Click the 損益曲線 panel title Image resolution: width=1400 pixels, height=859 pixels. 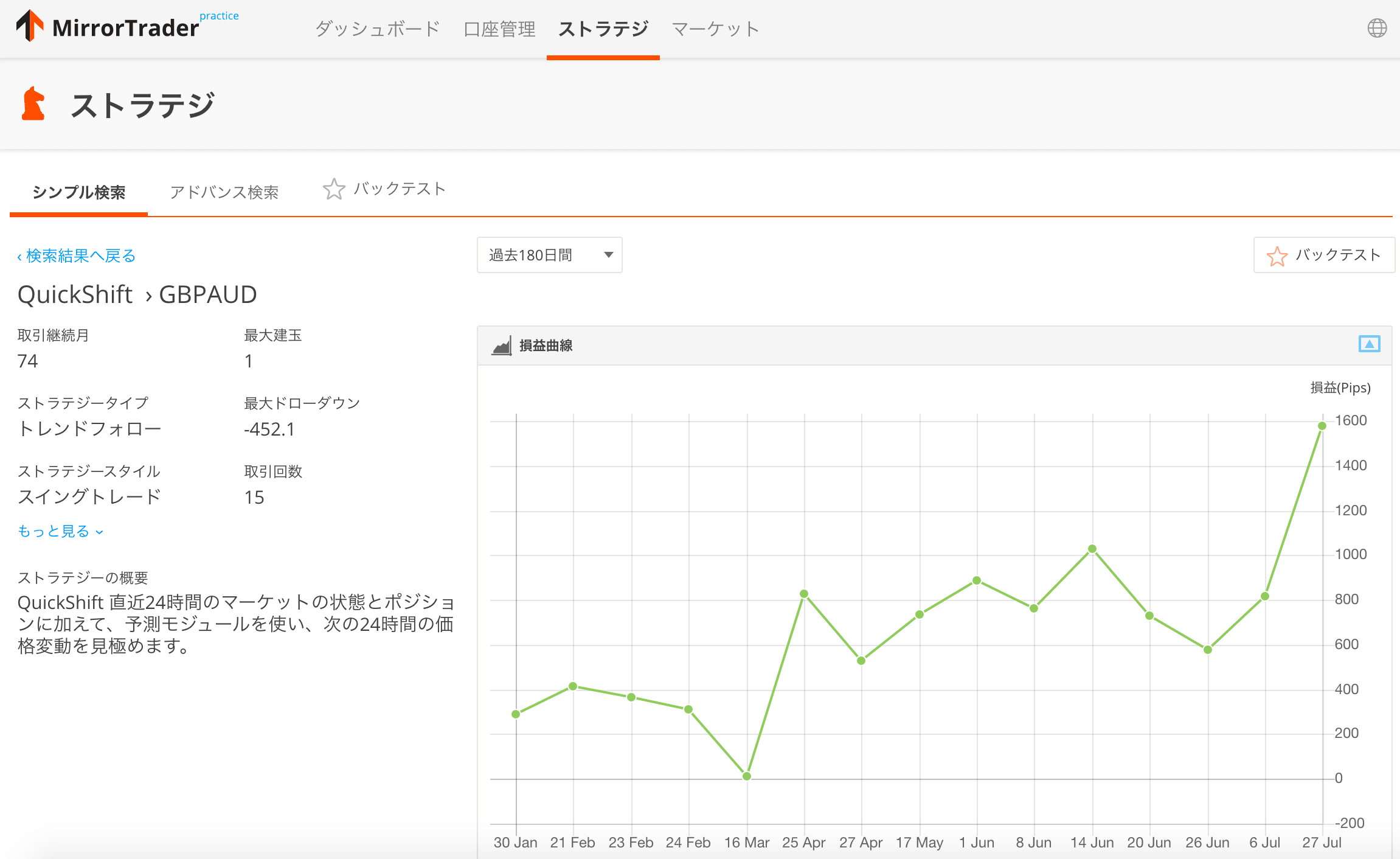click(x=546, y=346)
